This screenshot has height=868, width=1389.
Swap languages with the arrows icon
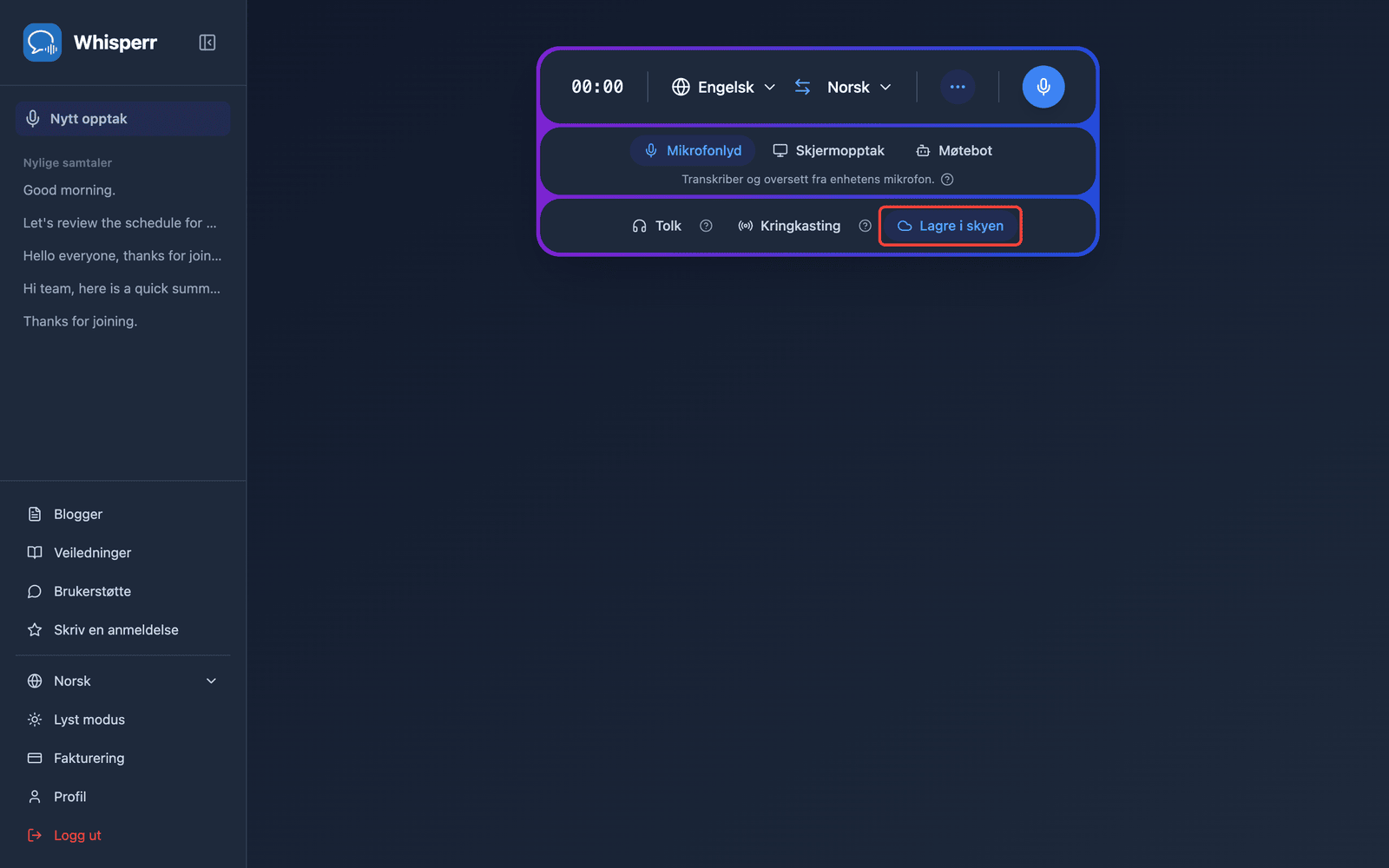click(802, 87)
